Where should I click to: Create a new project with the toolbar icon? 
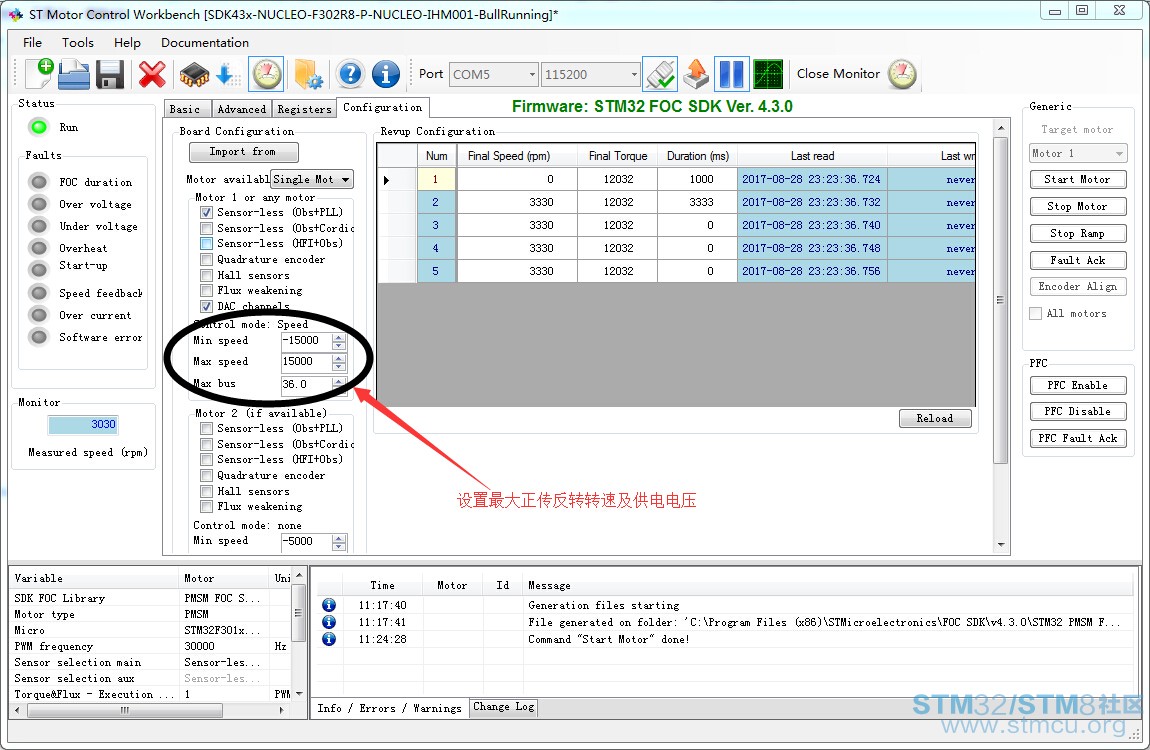(x=39, y=74)
